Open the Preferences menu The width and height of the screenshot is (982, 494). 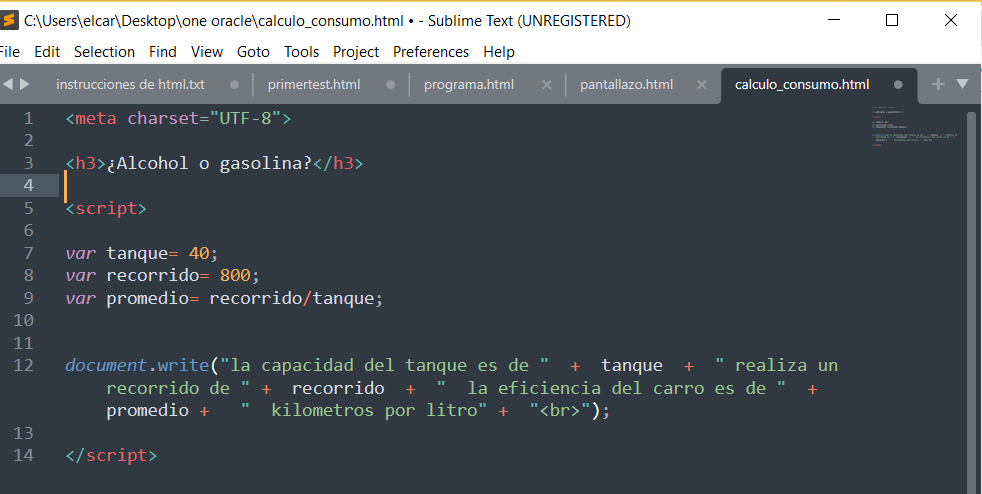pyautogui.click(x=431, y=52)
